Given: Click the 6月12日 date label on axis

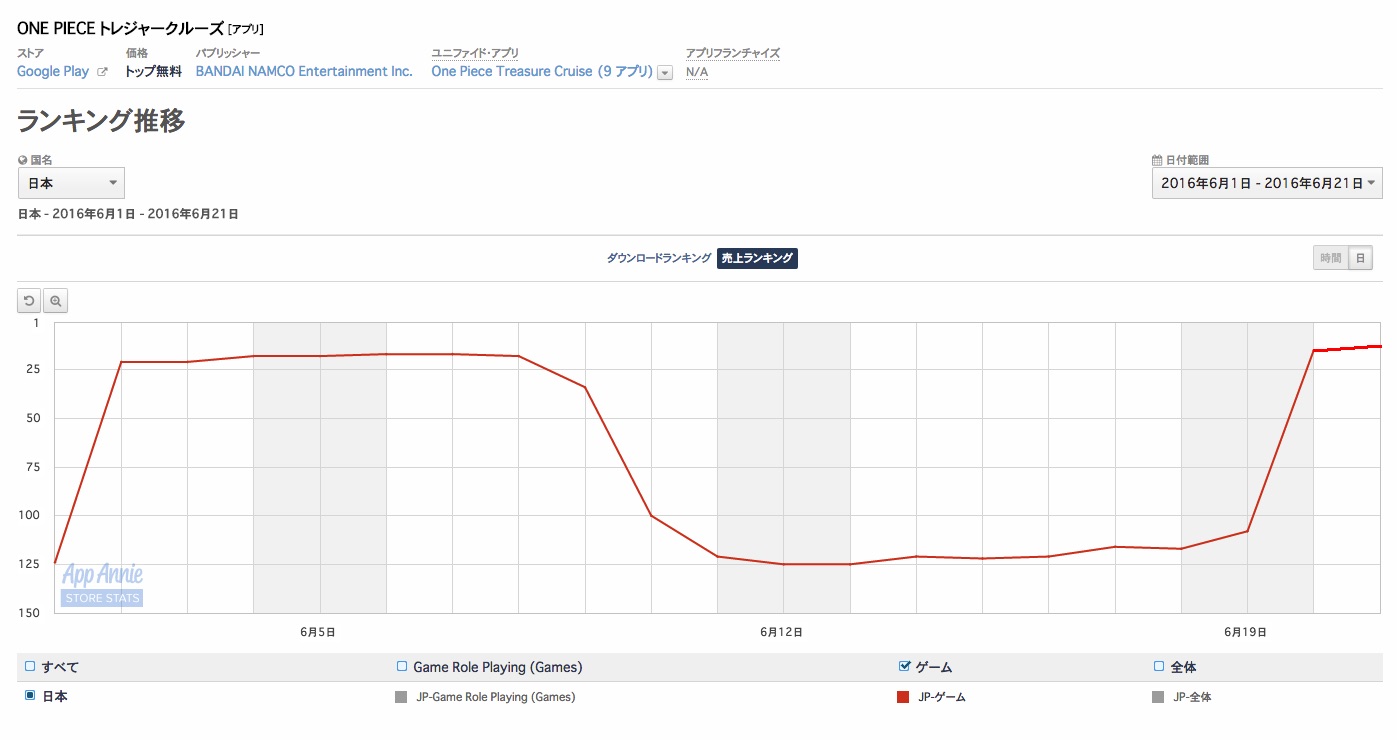Looking at the screenshot, I should (x=782, y=632).
